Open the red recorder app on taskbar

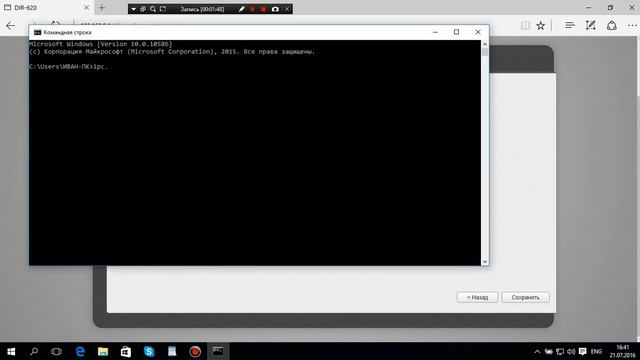pos(195,351)
